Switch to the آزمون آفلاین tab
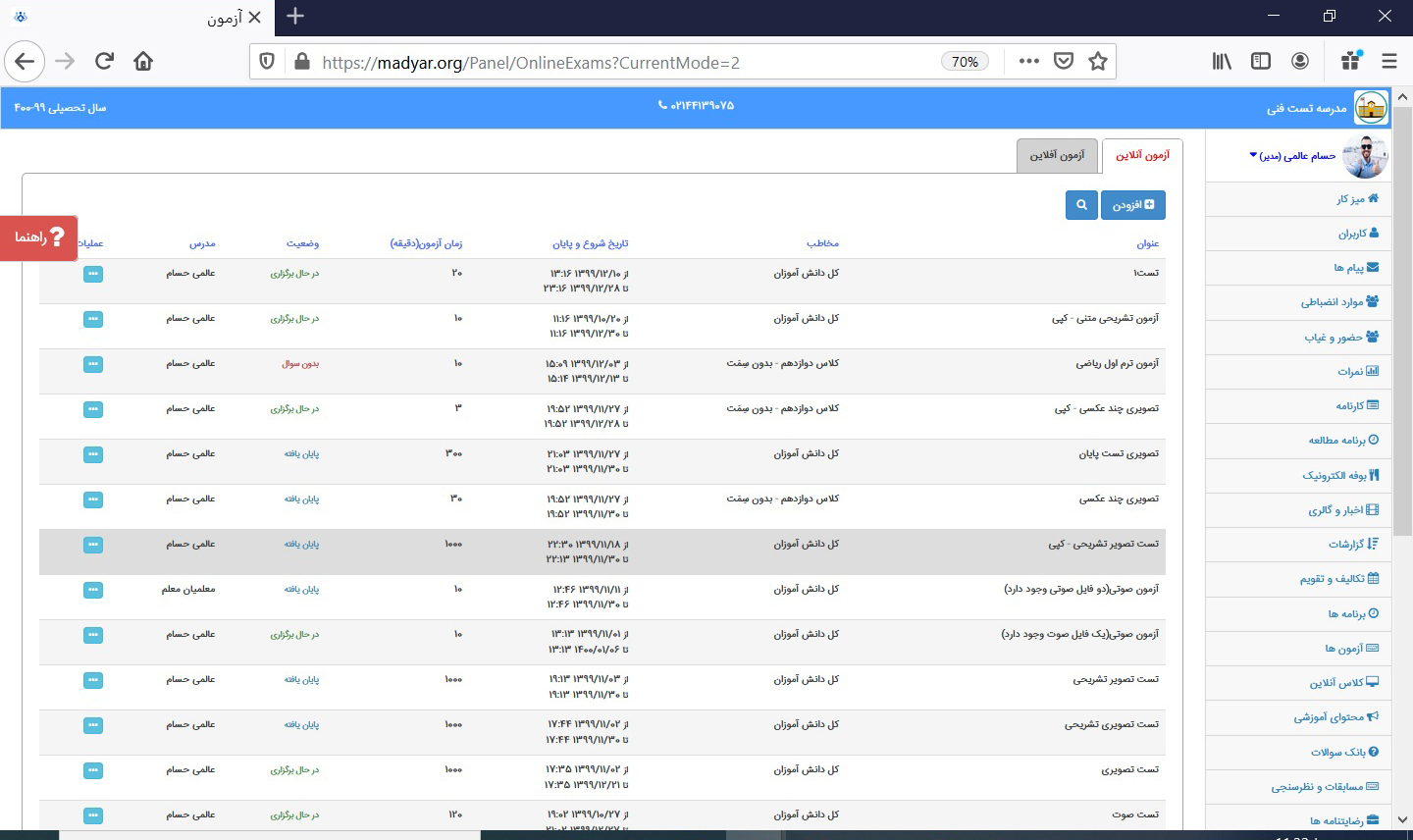Screen dimensions: 1413x840 coord(1057,156)
